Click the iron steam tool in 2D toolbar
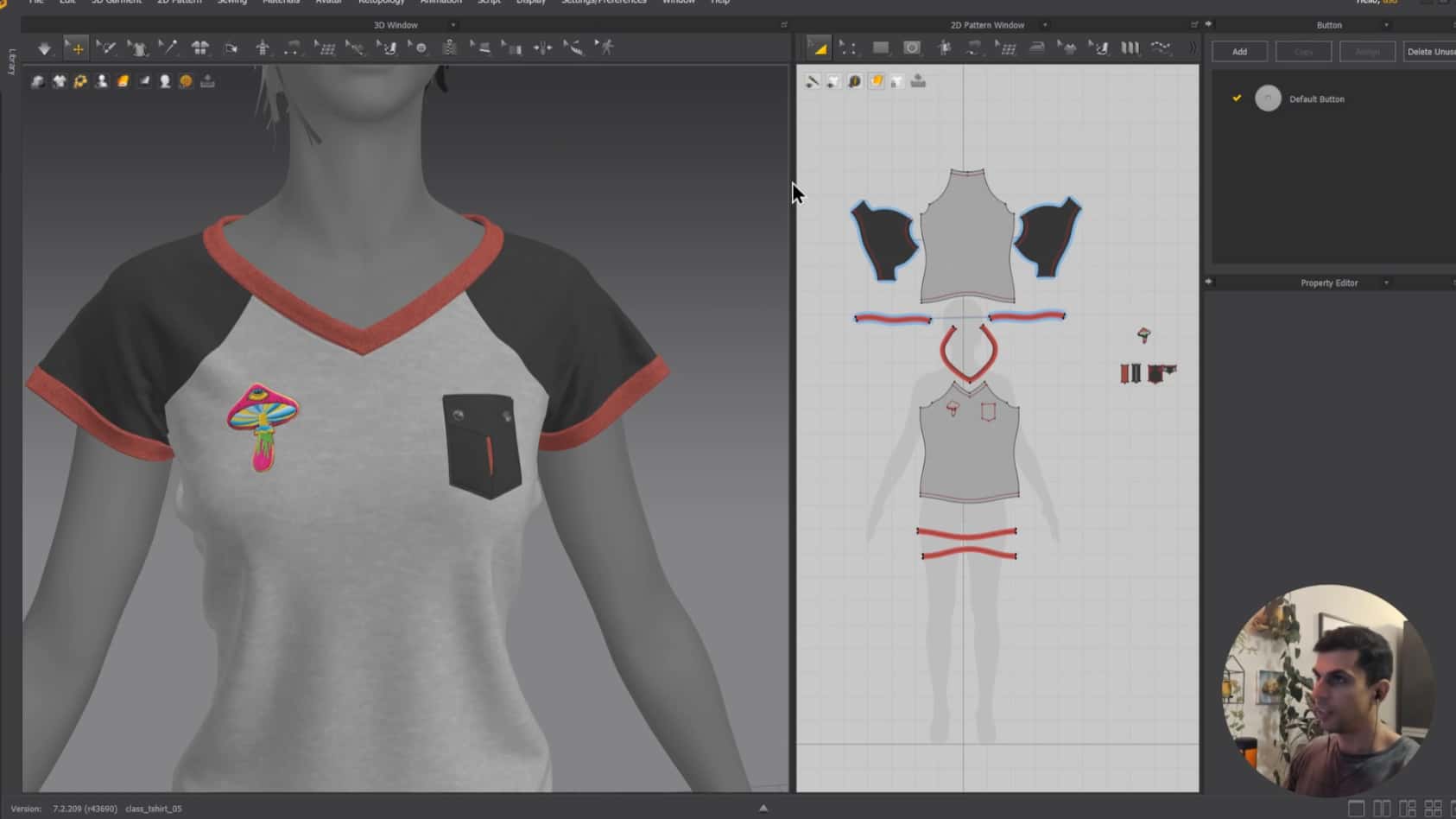Screen dimensions: 1456x819 (1037, 48)
